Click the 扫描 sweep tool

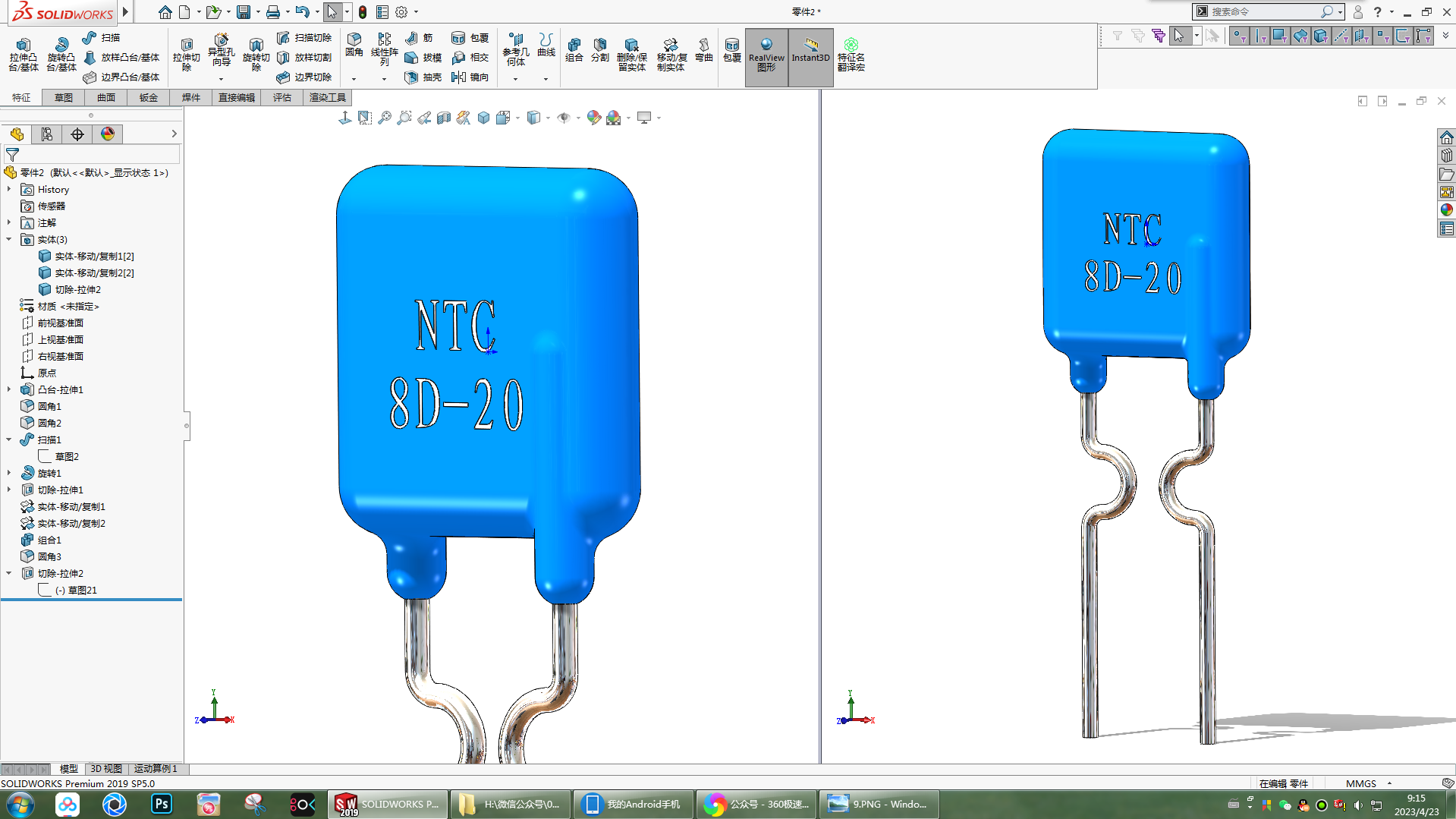102,37
